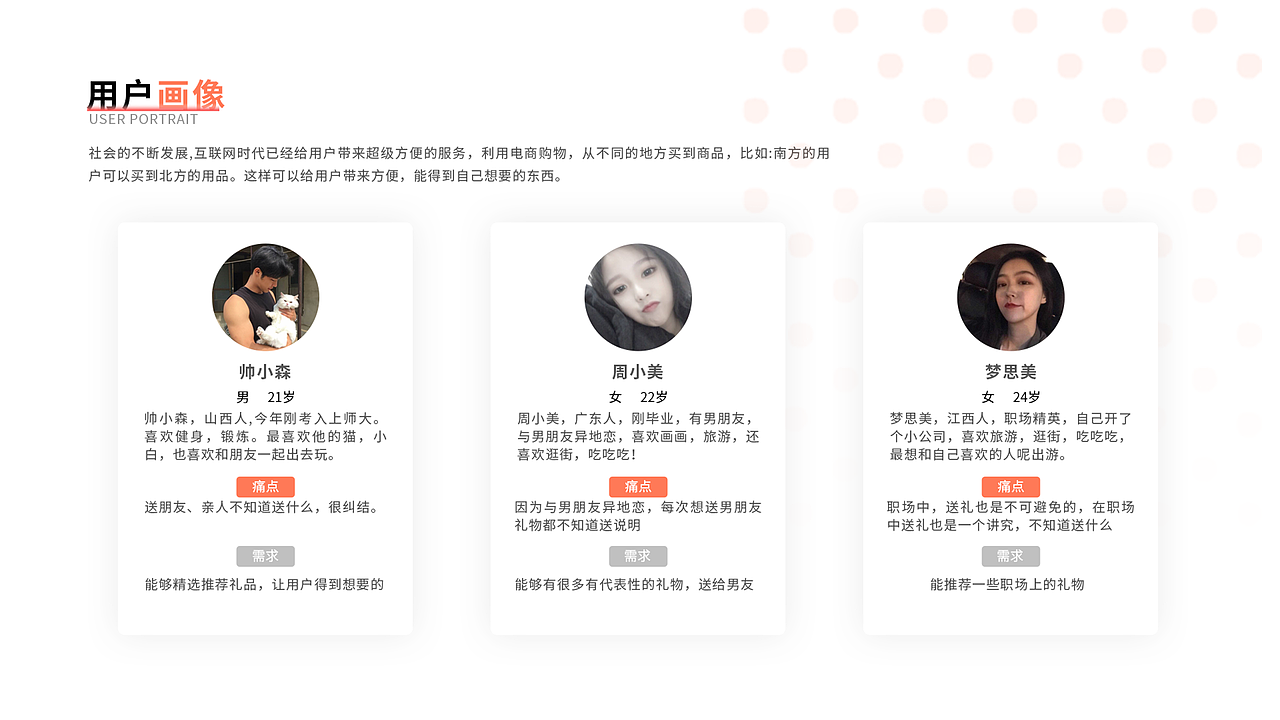Click the text 能推荐一些职场上的礼物
The image size is (1280, 720).
pos(1007,584)
